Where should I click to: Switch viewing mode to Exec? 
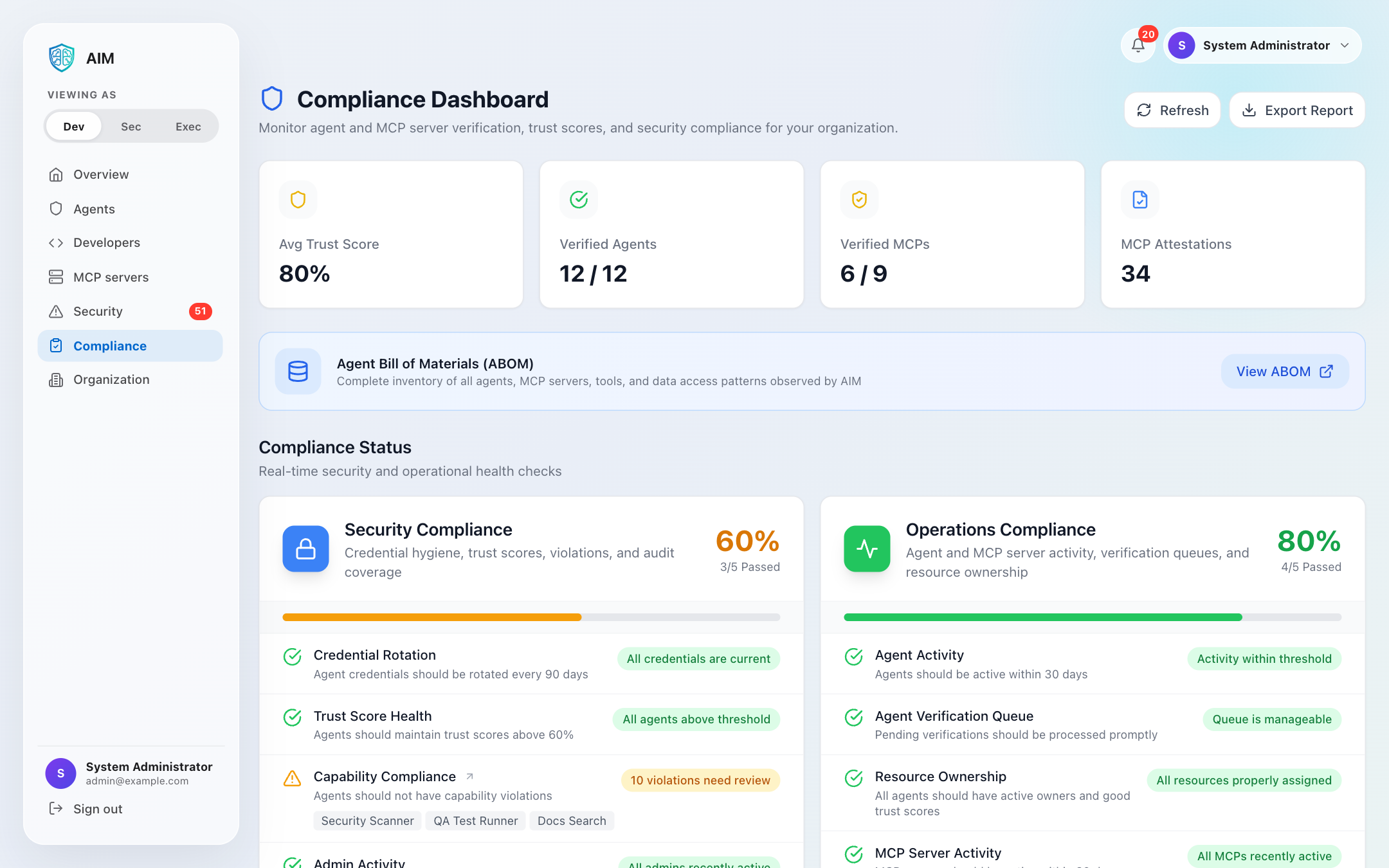pyautogui.click(x=188, y=127)
